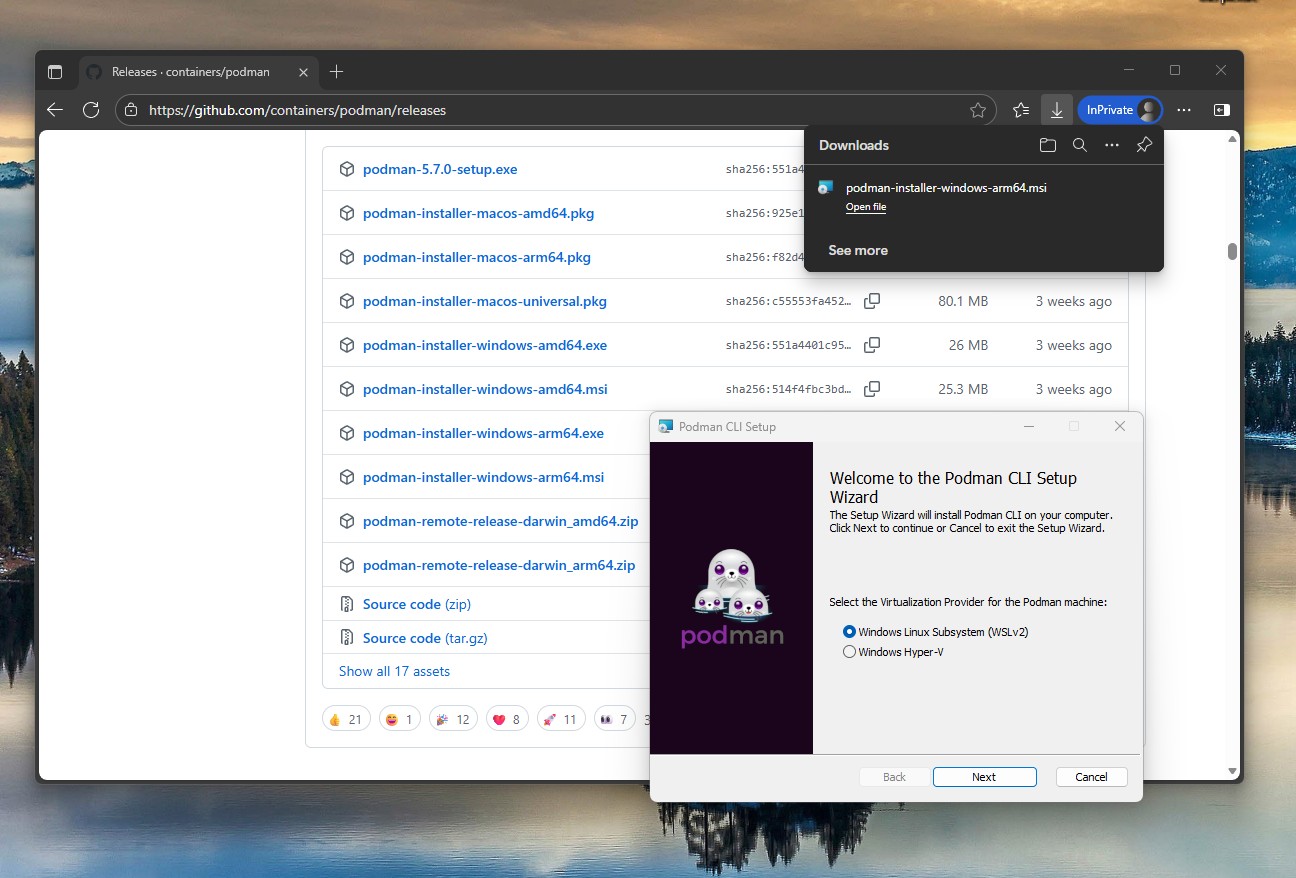Image resolution: width=1296 pixels, height=878 pixels.
Task: Minimize the Podman CLI Setup window
Action: point(1029,426)
